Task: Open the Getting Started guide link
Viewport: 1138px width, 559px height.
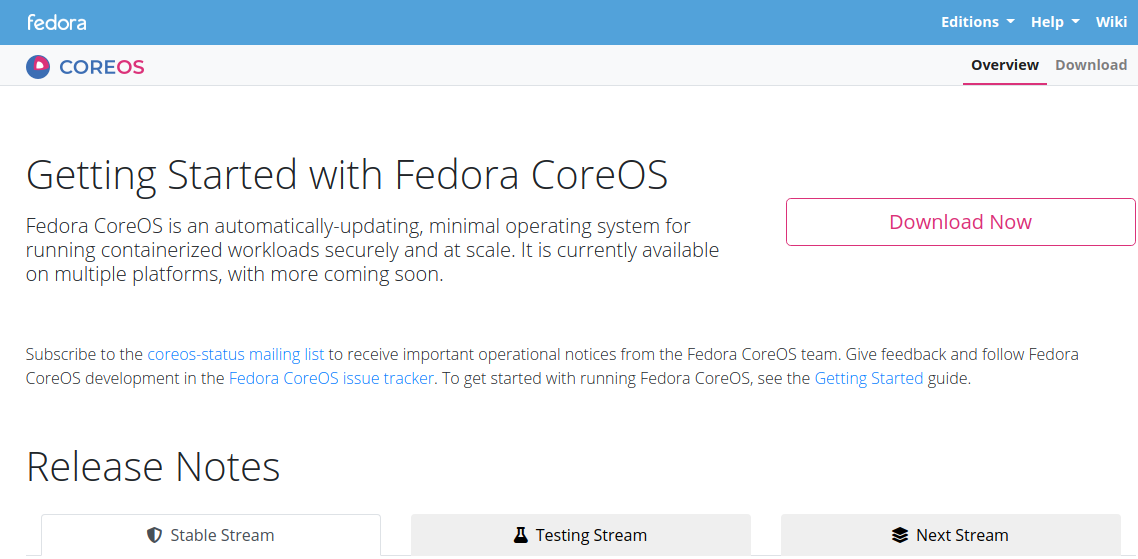Action: coord(869,378)
